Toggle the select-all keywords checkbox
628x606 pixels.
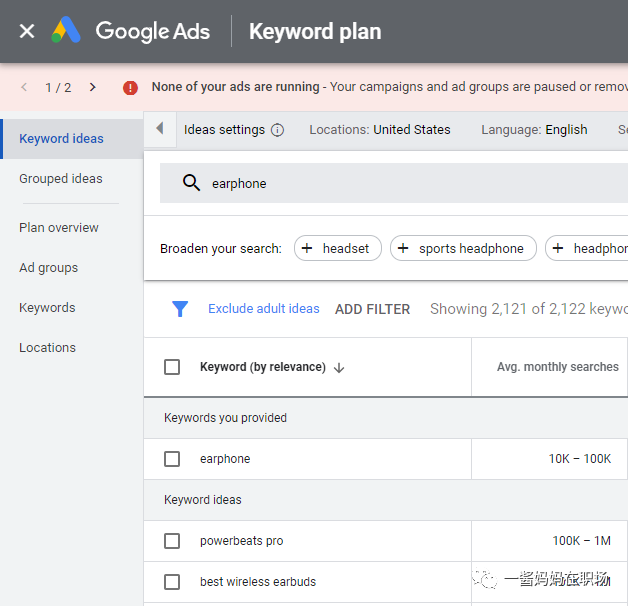[x=172, y=367]
